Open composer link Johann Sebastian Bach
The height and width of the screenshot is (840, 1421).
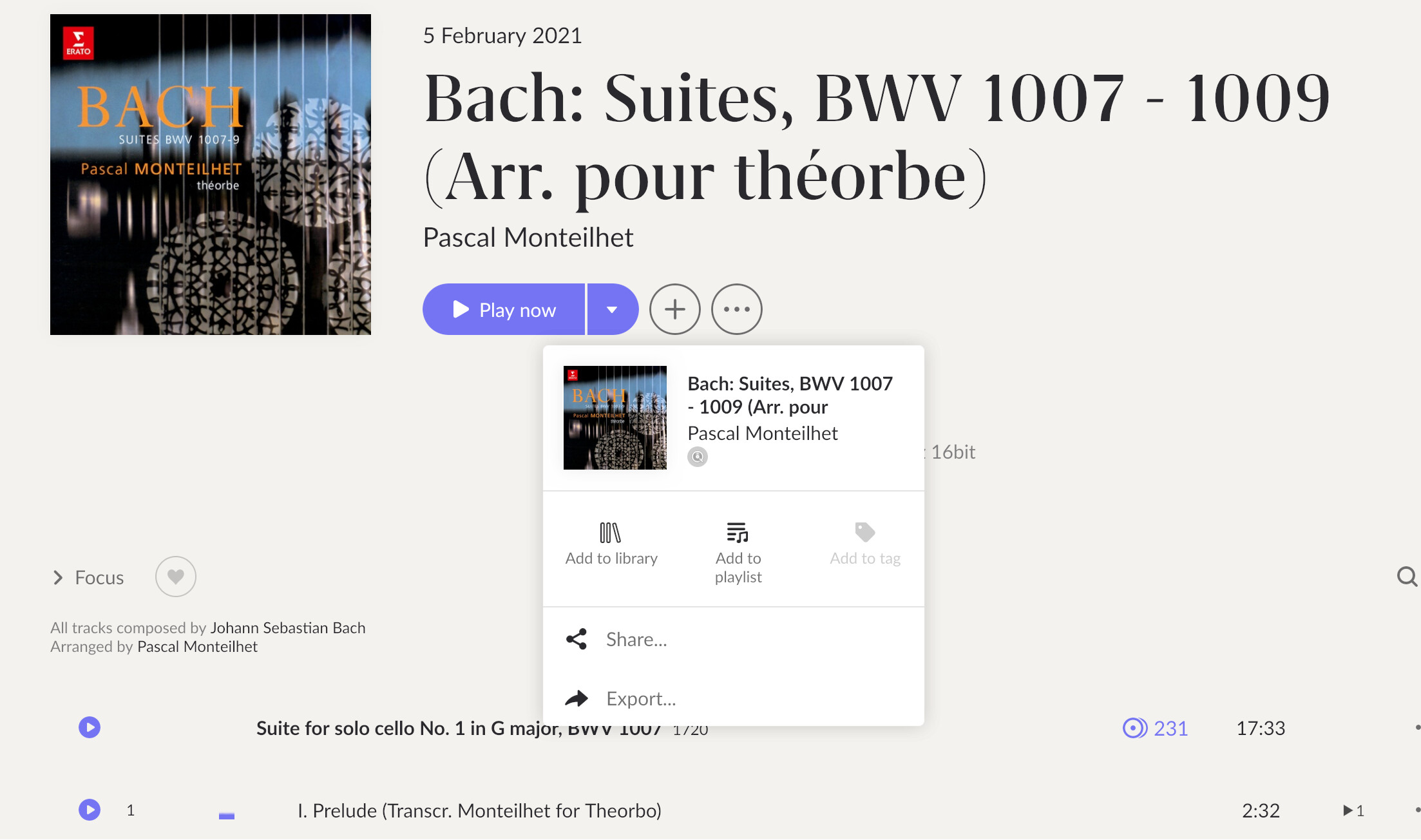pyautogui.click(x=288, y=627)
